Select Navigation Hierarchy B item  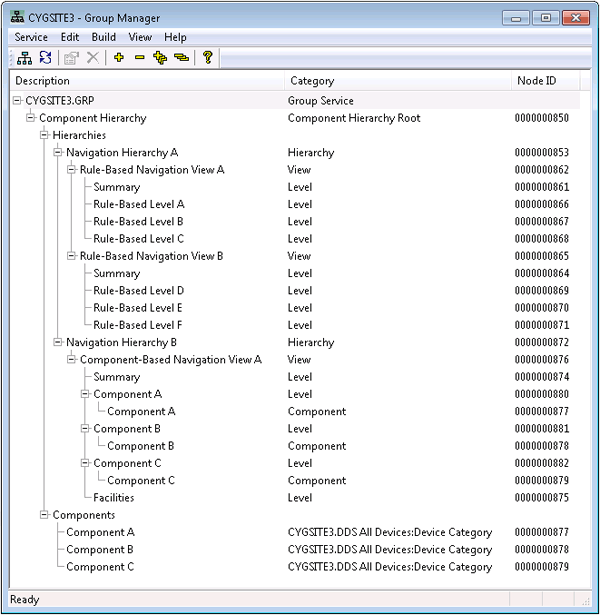point(121,342)
